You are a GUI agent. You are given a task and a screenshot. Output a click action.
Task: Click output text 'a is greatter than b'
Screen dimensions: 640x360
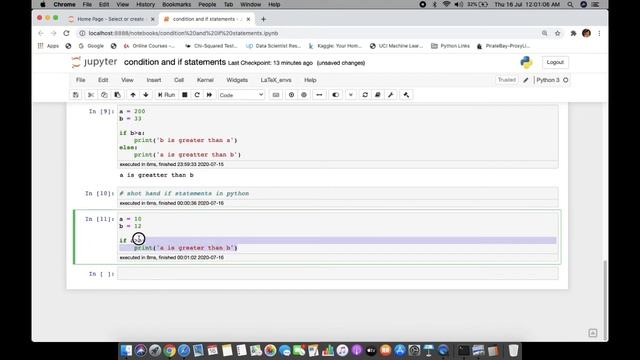click(157, 175)
